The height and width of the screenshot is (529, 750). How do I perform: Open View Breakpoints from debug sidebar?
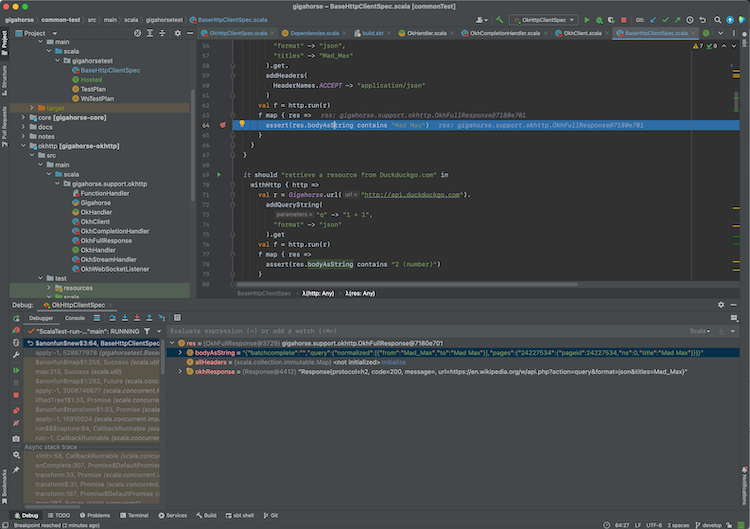pyautogui.click(x=16, y=410)
